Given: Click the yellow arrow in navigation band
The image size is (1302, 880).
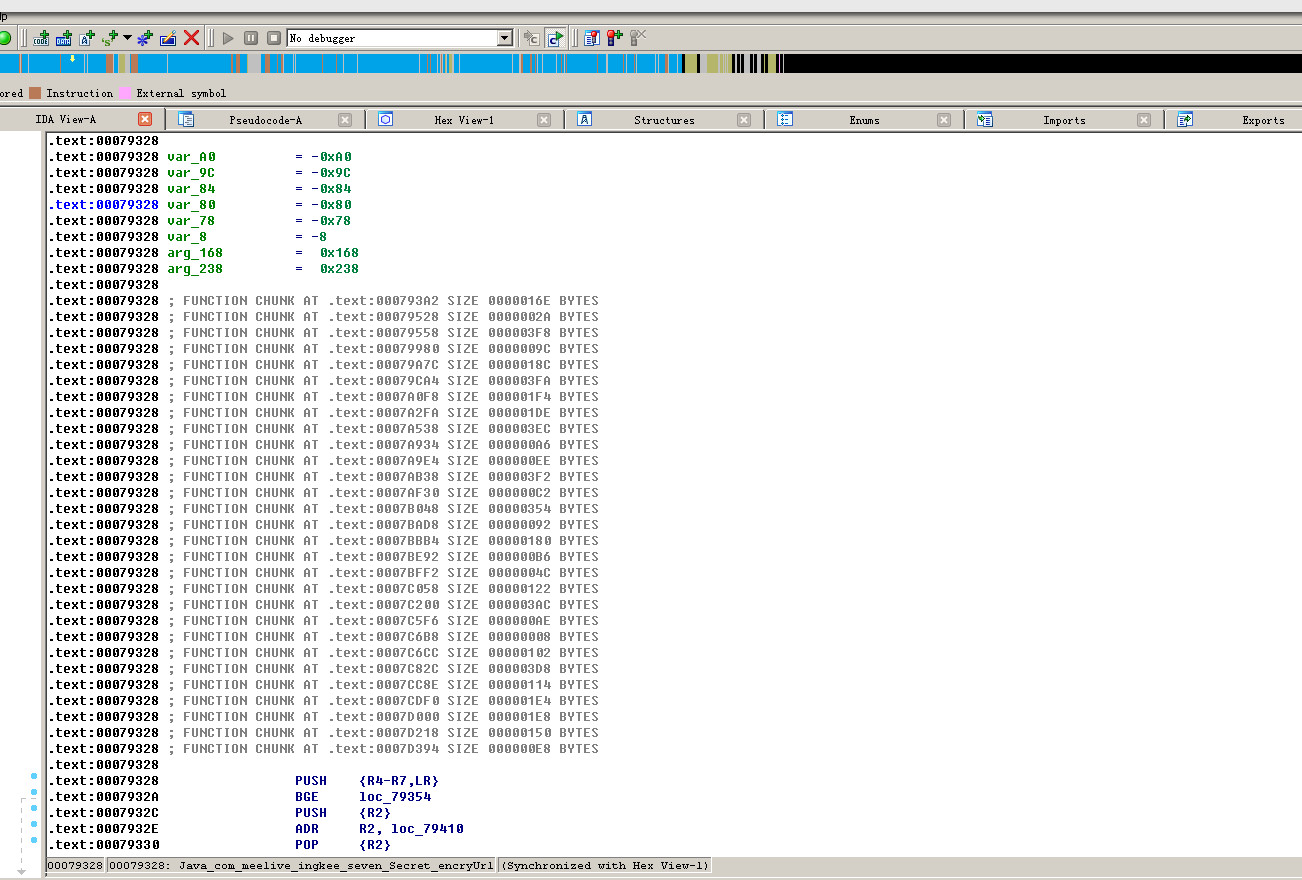Looking at the screenshot, I should [x=72, y=58].
